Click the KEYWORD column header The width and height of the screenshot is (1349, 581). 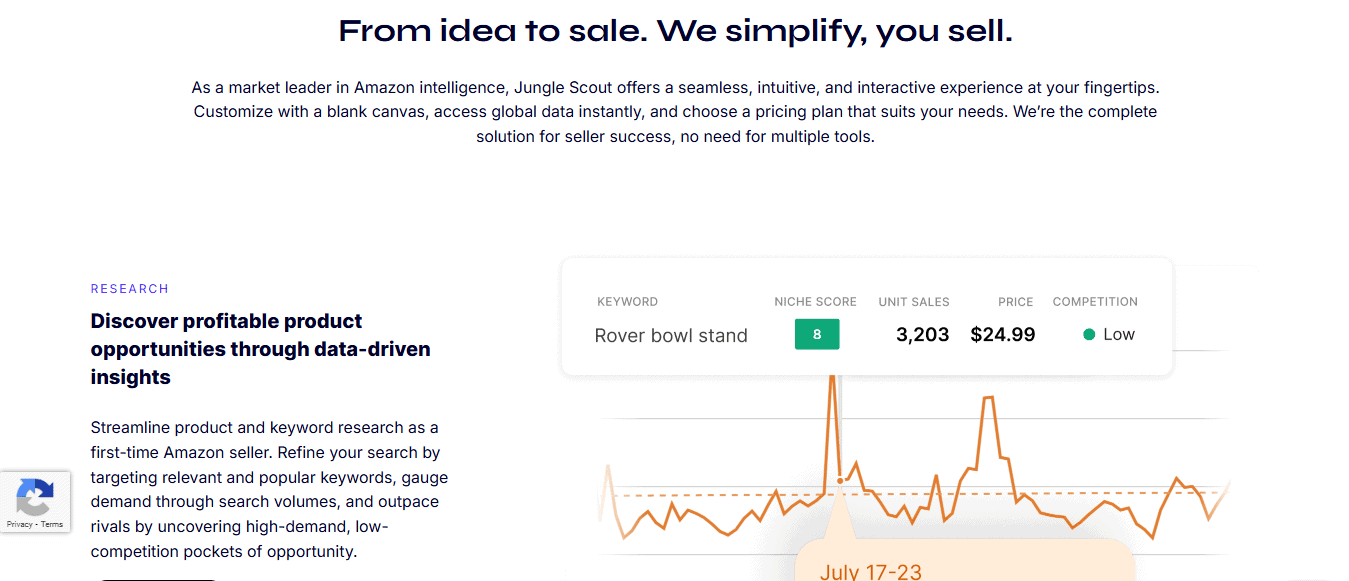coord(627,302)
